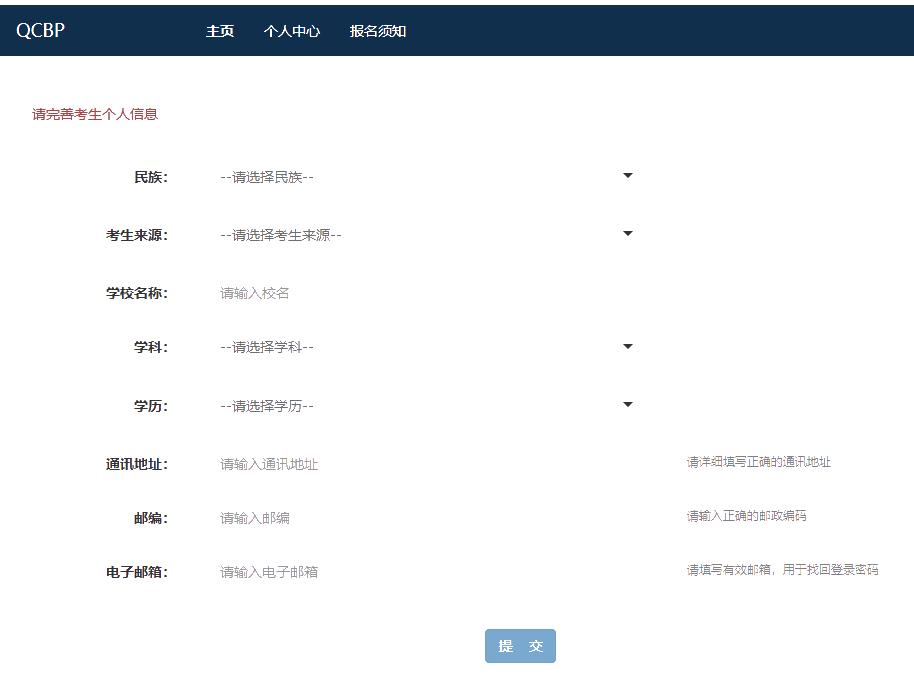Screen dimensions: 914x689
Task: Click the arrow icon of 学科 dropdown
Action: (628, 347)
